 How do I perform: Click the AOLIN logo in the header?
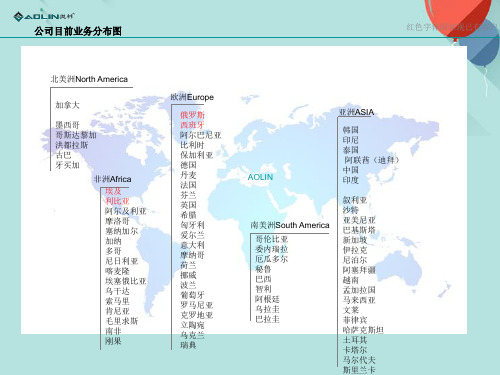tap(44, 16)
